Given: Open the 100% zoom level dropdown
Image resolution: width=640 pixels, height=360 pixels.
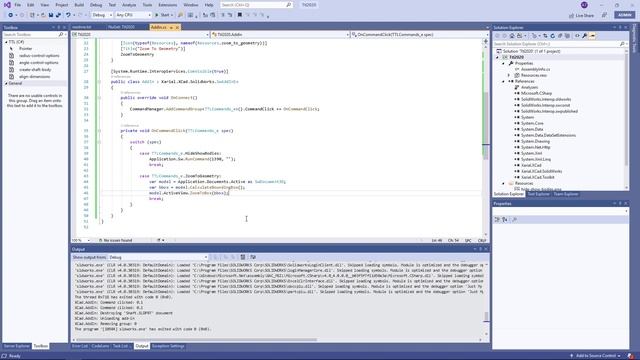Looking at the screenshot, I should pos(81,240).
